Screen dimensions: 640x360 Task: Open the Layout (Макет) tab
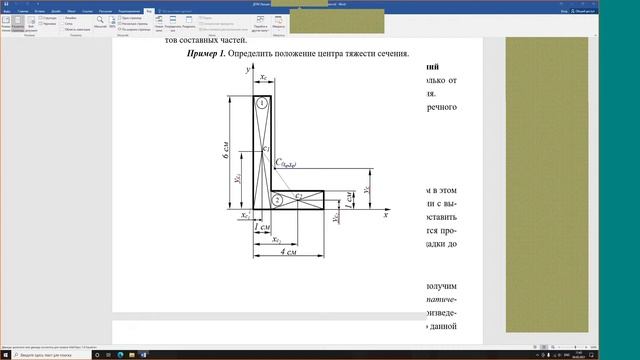click(x=71, y=11)
